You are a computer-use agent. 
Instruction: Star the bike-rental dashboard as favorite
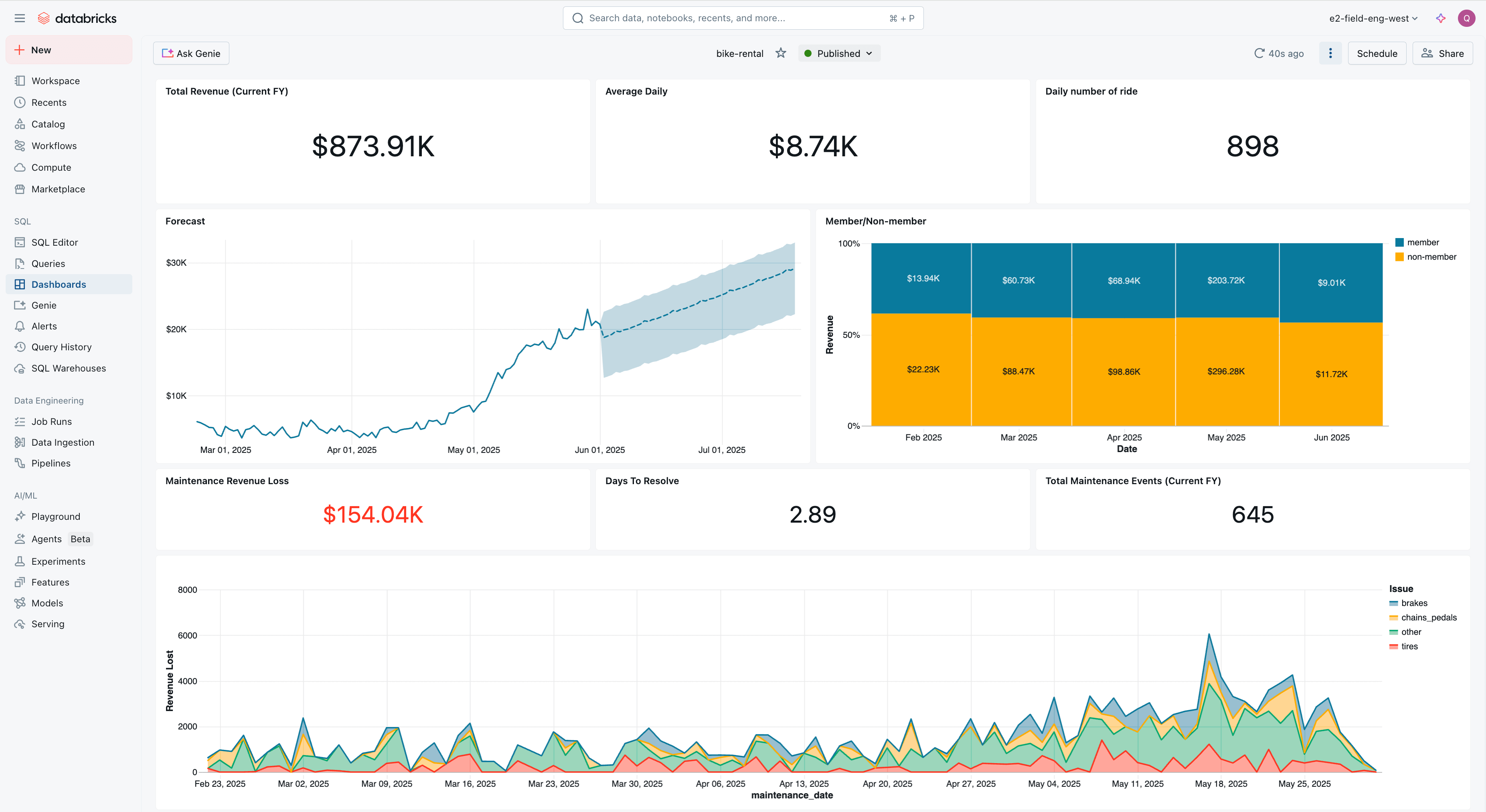coord(781,53)
